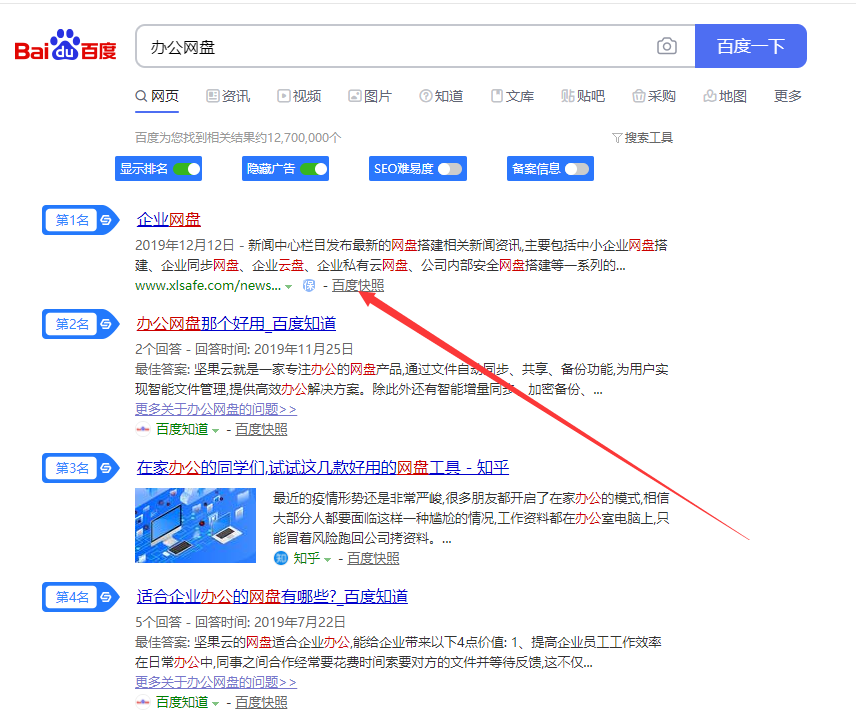Open 适合企业办公的网盘有哪些 result

[x=272, y=597]
